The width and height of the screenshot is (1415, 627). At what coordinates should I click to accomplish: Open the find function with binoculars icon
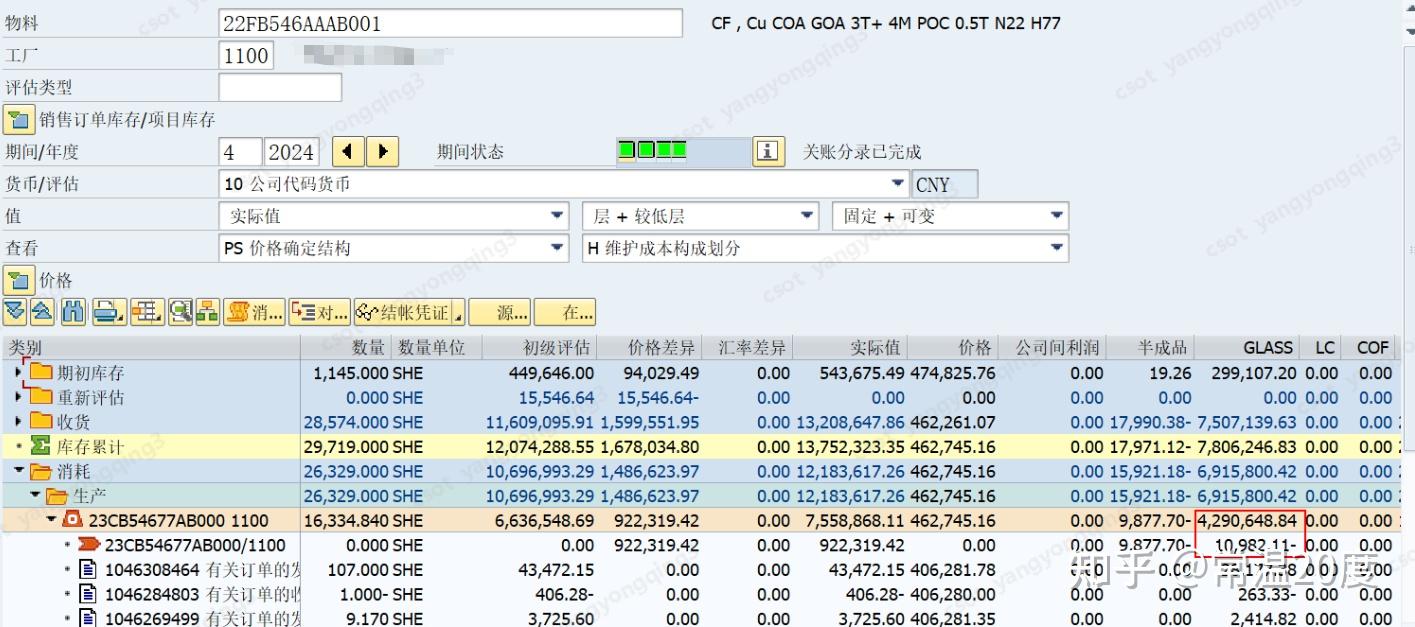[x=72, y=312]
